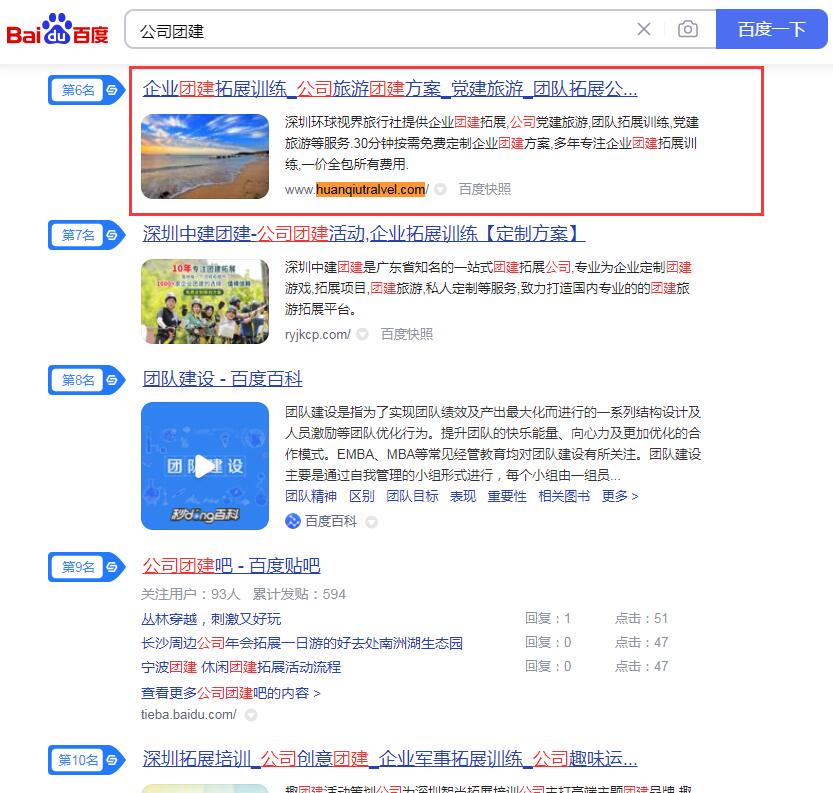The height and width of the screenshot is (793, 833).
Task: Click the 第10名 rank badge
Action: point(86,760)
